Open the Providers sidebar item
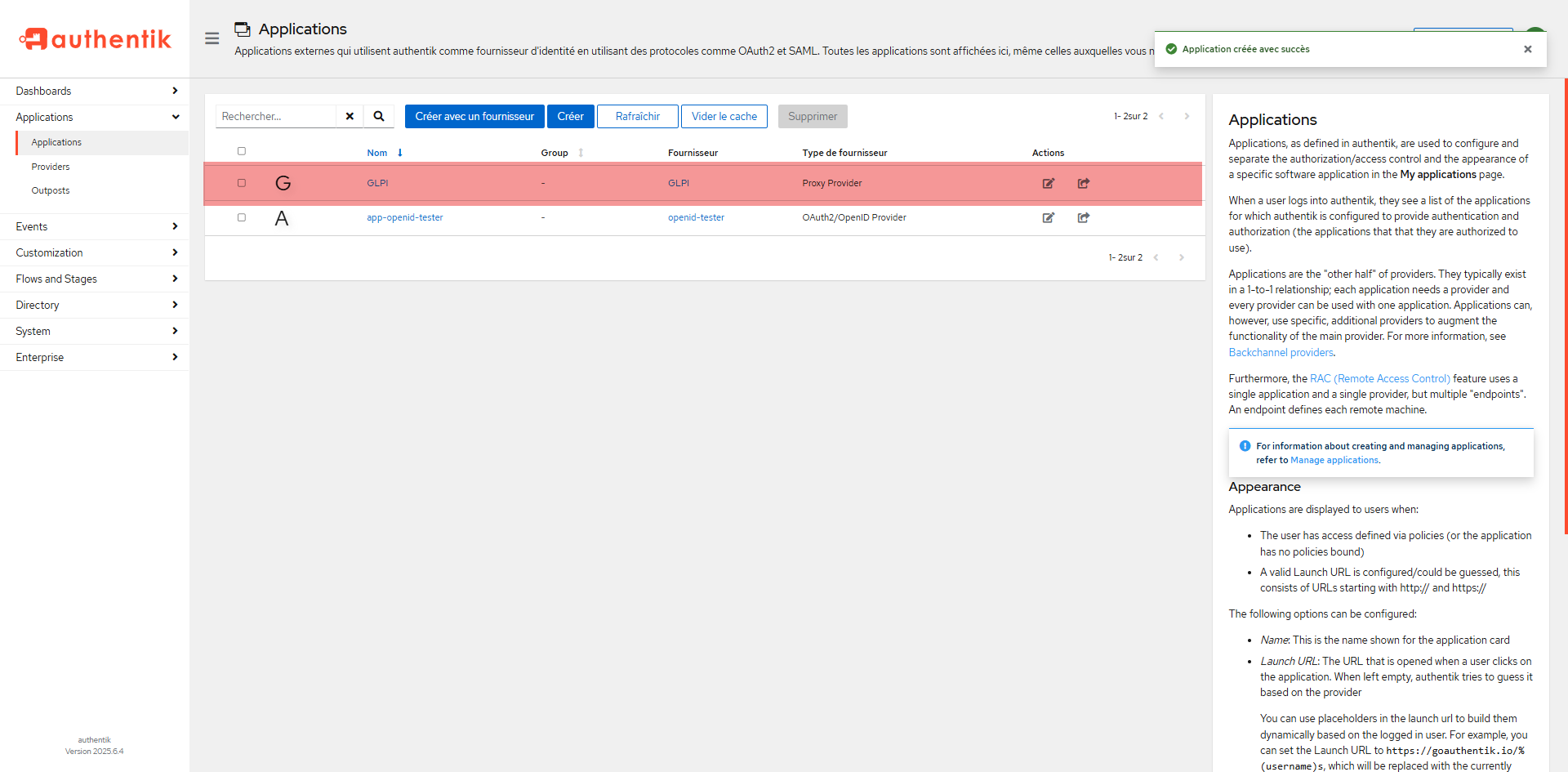The width and height of the screenshot is (1568, 772). click(x=51, y=167)
